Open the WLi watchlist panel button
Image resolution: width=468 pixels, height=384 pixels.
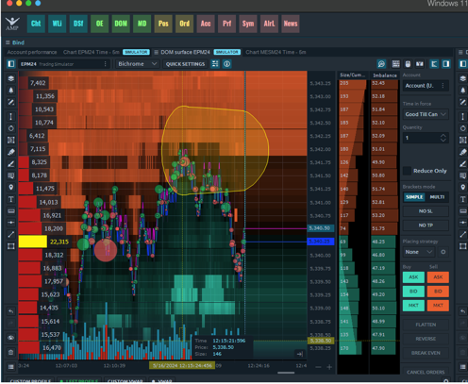57,24
